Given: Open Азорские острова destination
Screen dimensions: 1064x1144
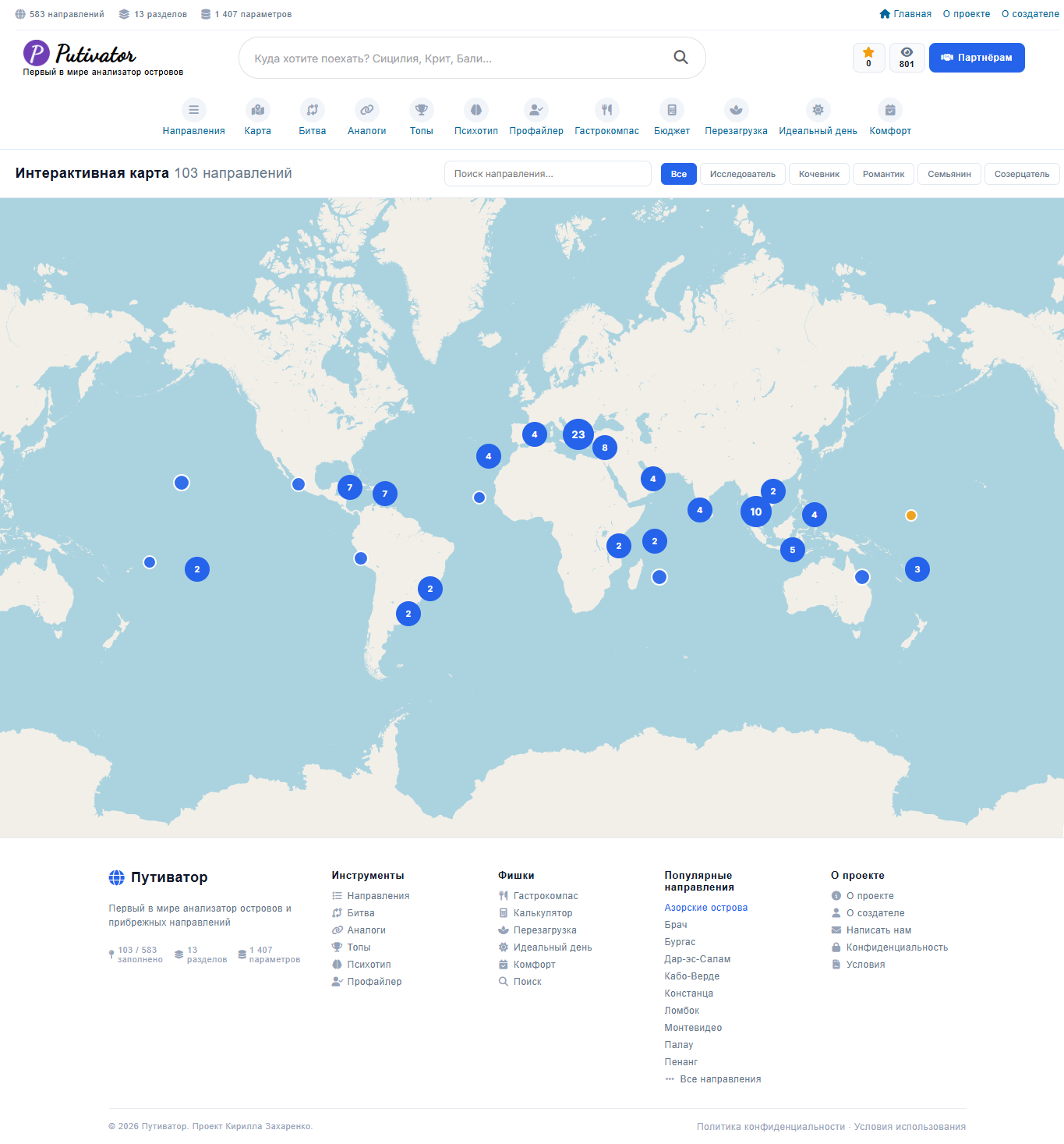Looking at the screenshot, I should pyautogui.click(x=706, y=908).
